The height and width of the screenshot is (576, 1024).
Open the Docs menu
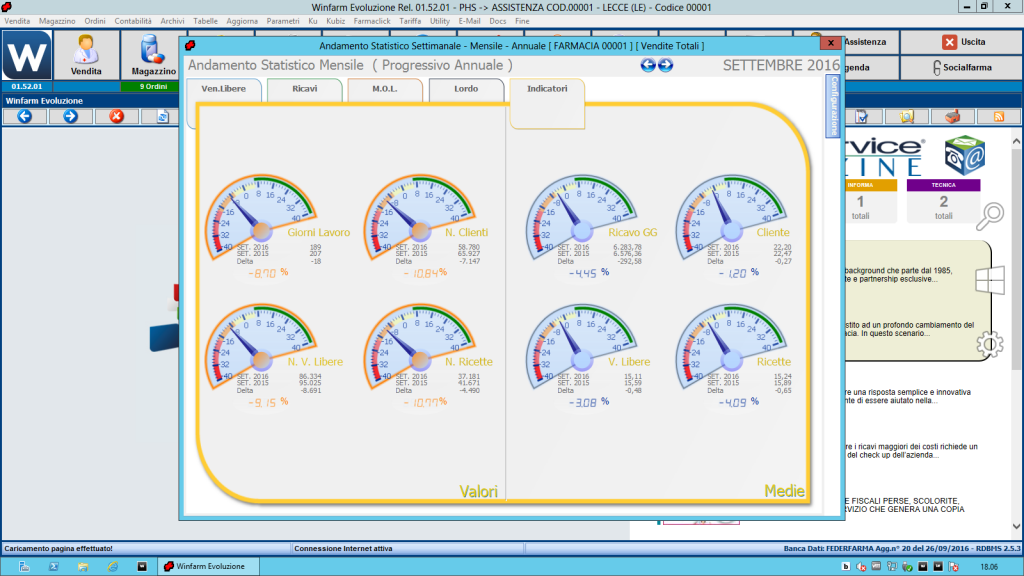click(498, 21)
